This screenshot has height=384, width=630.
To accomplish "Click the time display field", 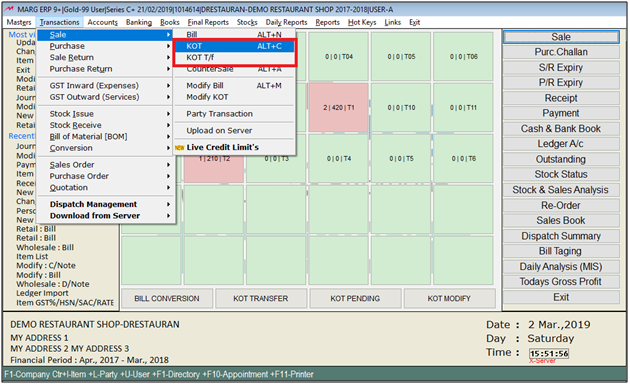I will point(549,353).
